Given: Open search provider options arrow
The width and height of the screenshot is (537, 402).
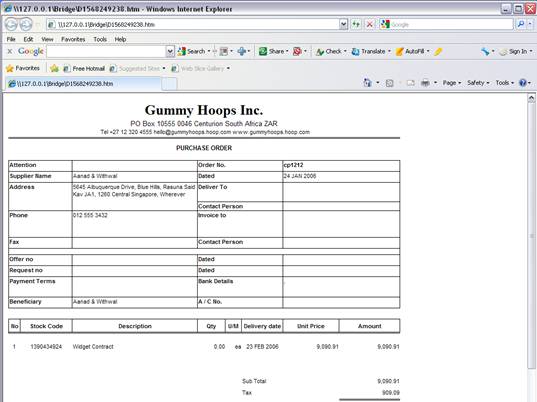Looking at the screenshot, I should pyautogui.click(x=530, y=24).
